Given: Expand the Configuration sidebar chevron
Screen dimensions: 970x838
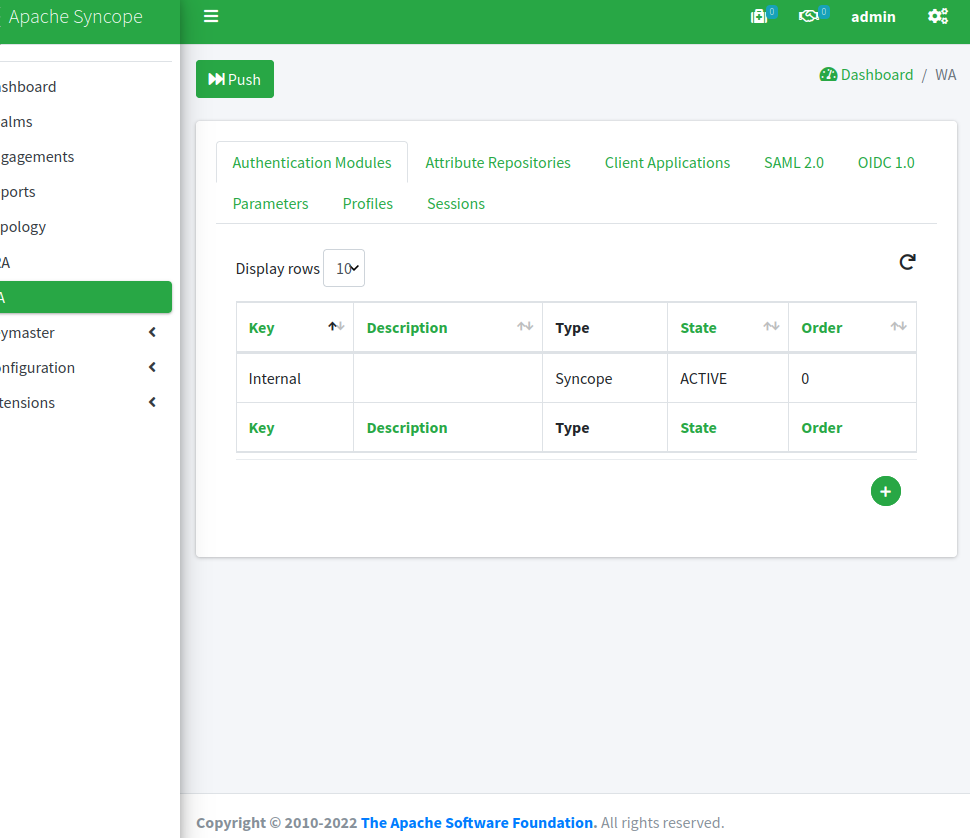Looking at the screenshot, I should 152,367.
